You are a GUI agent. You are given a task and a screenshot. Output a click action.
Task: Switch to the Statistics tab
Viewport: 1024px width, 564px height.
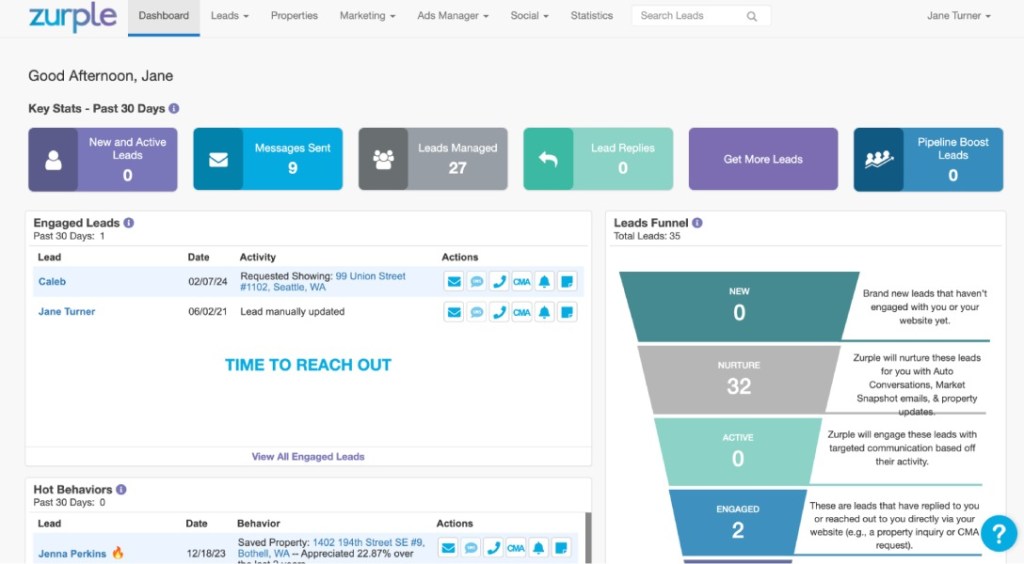(591, 16)
